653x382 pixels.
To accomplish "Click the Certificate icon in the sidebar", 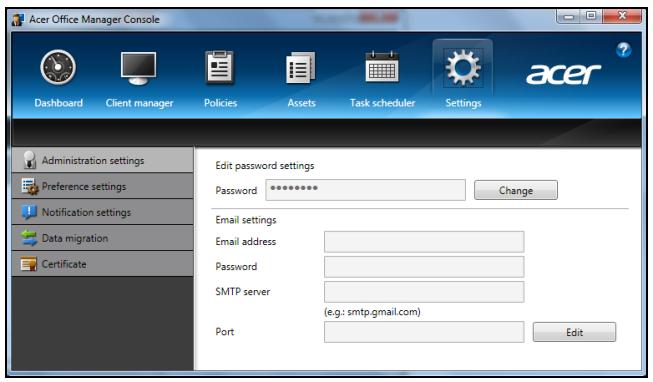I will point(29,264).
